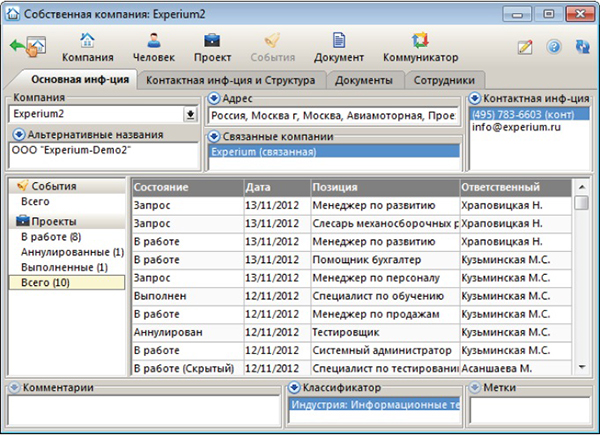Select phone (495) 783-6603 contact entry

pyautogui.click(x=530, y=114)
